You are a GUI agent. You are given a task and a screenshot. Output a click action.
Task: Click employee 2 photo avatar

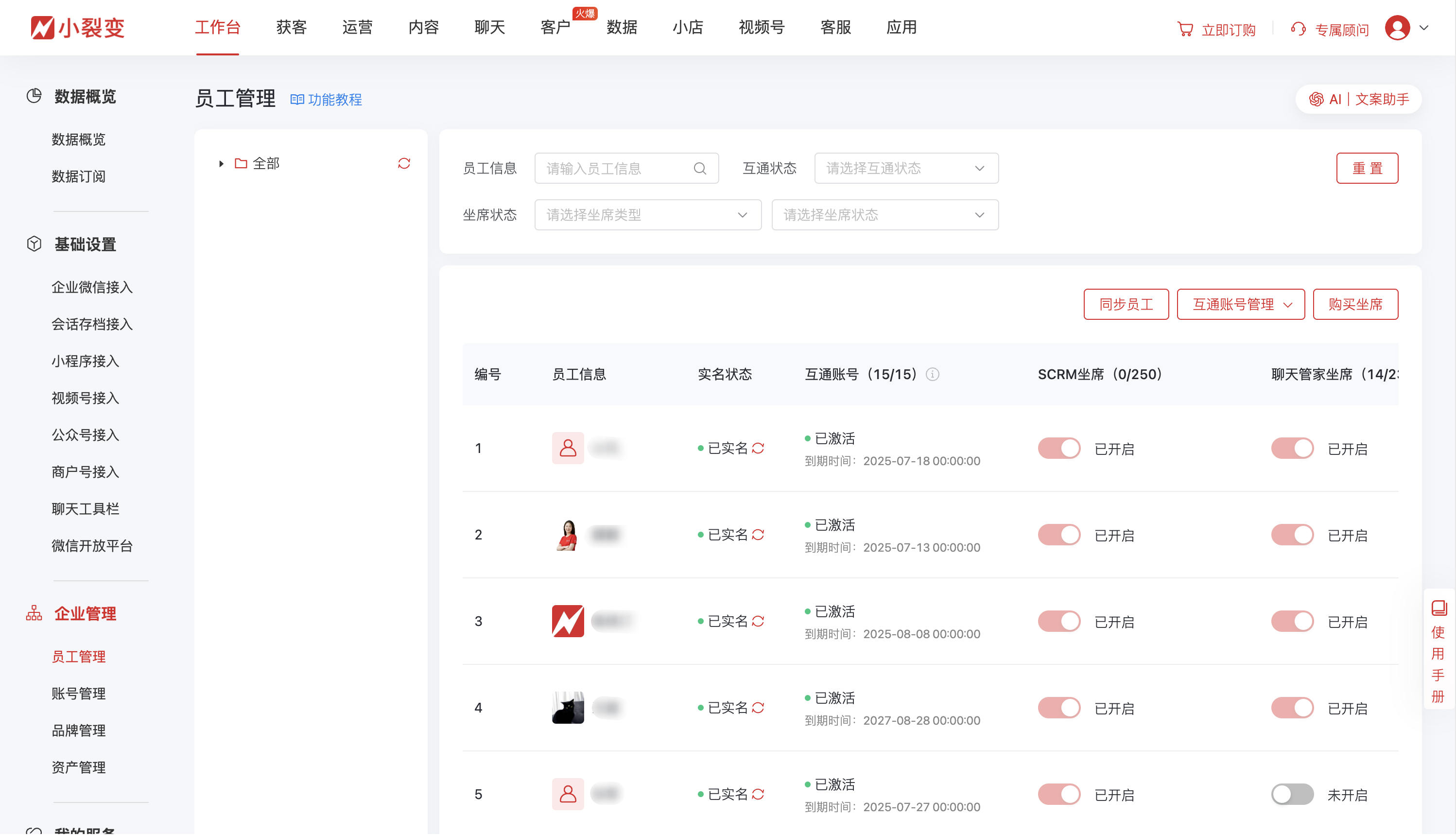tap(568, 535)
